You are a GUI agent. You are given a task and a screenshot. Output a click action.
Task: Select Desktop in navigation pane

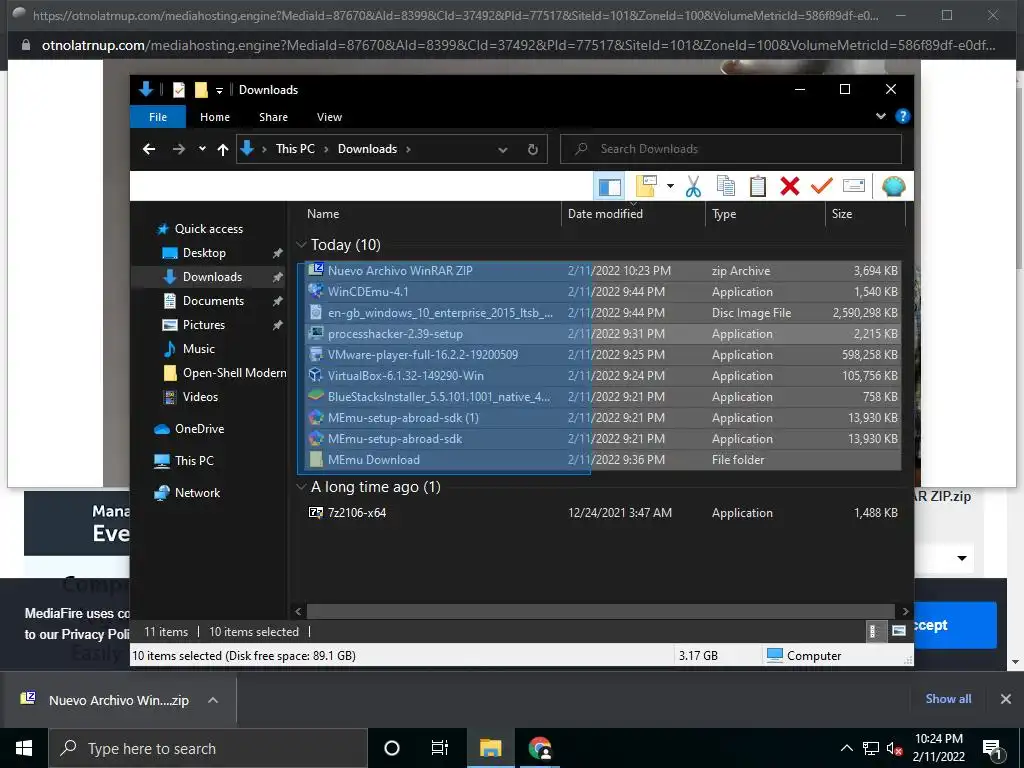click(204, 253)
